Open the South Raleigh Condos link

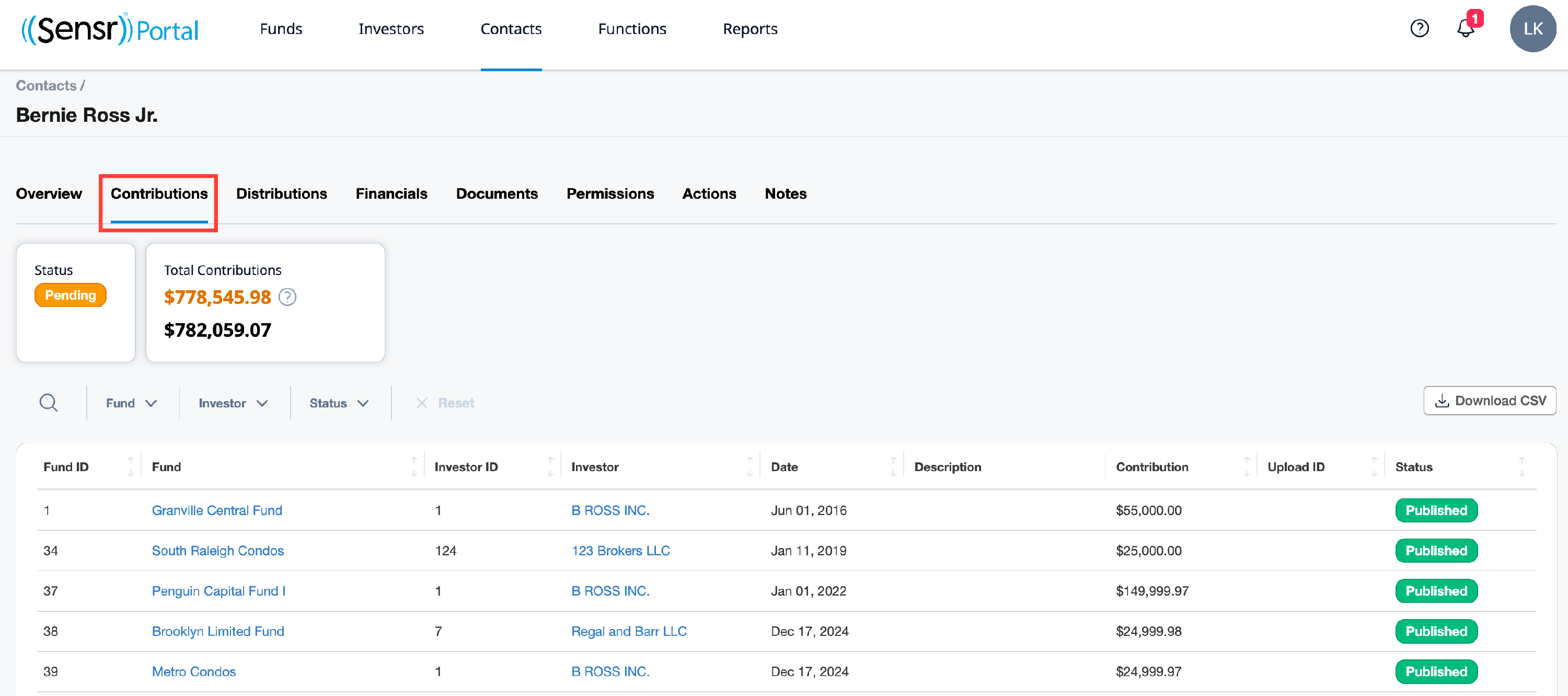tap(218, 551)
